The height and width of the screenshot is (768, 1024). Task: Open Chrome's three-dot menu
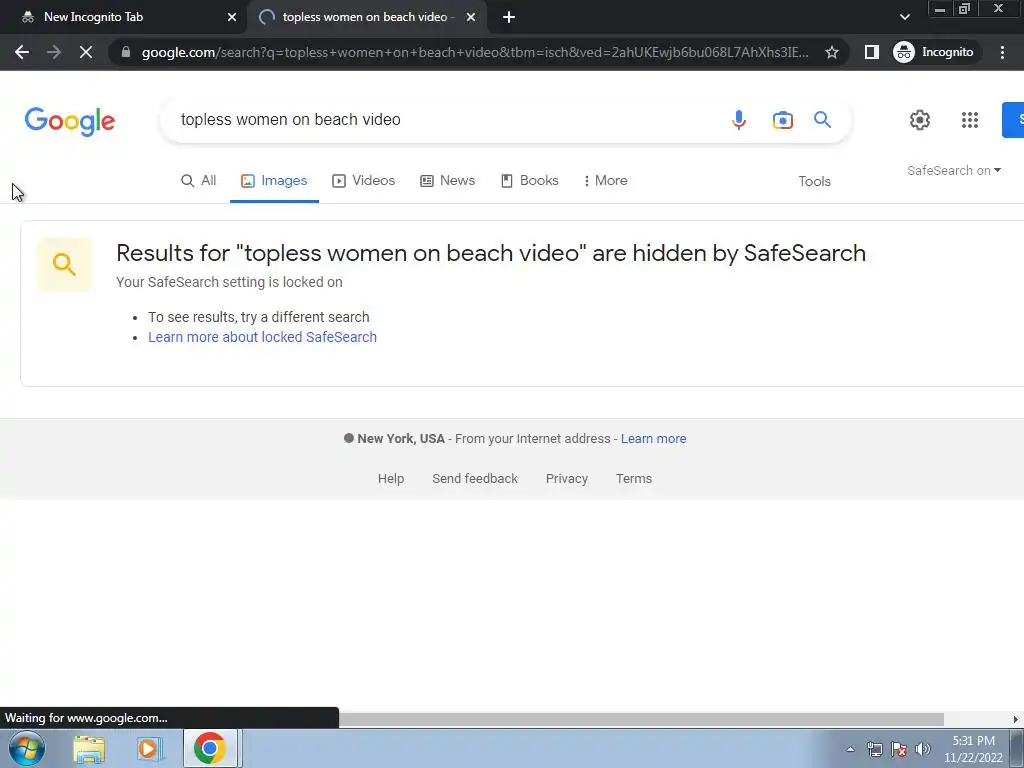1002,52
